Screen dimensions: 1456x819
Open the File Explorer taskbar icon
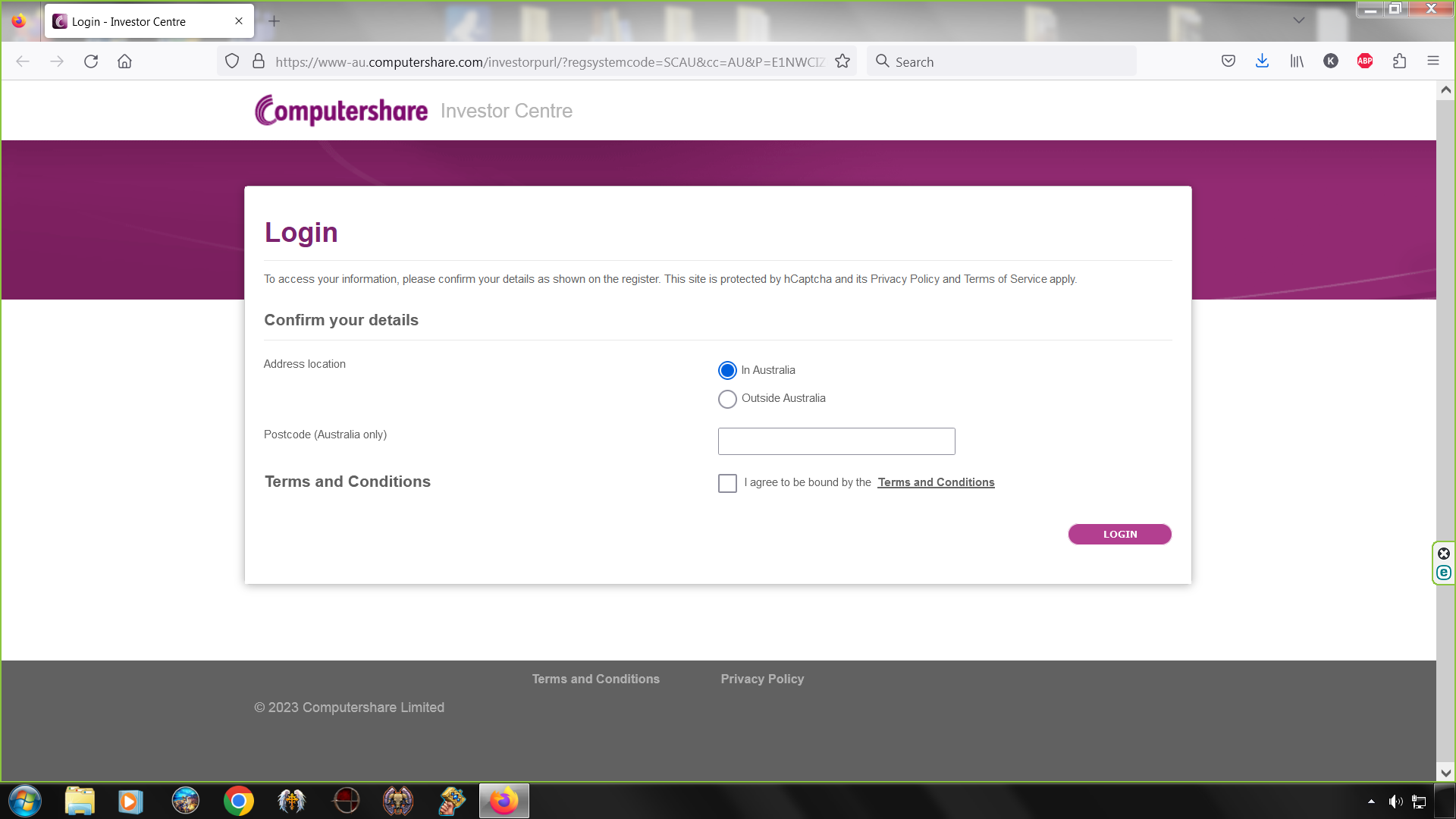(x=80, y=801)
